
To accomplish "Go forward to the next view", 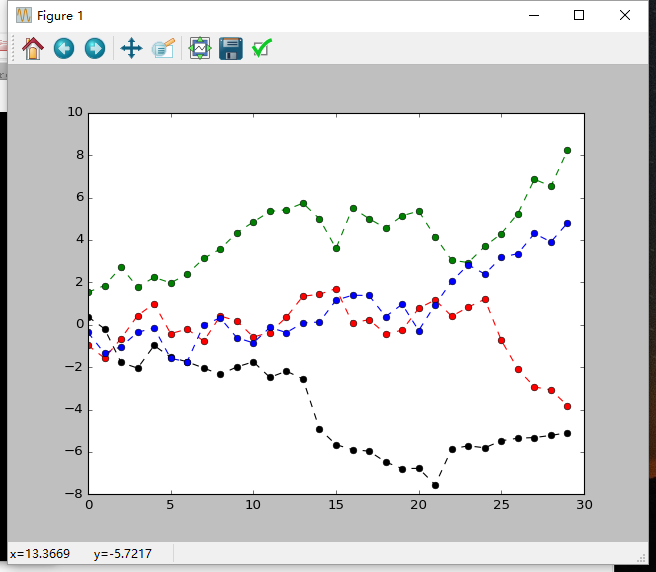I will pyautogui.click(x=95, y=49).
